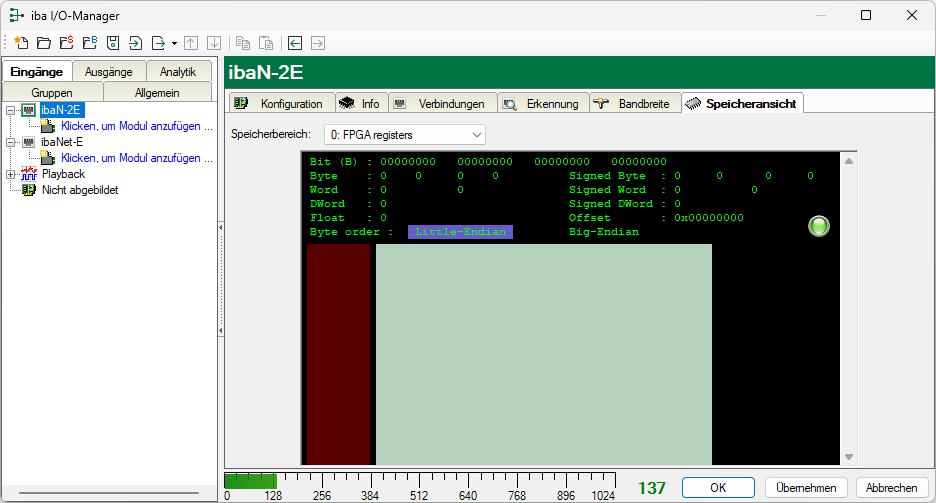936x503 pixels.
Task: Close the iba I/O-Manager window
Action: (x=912, y=16)
